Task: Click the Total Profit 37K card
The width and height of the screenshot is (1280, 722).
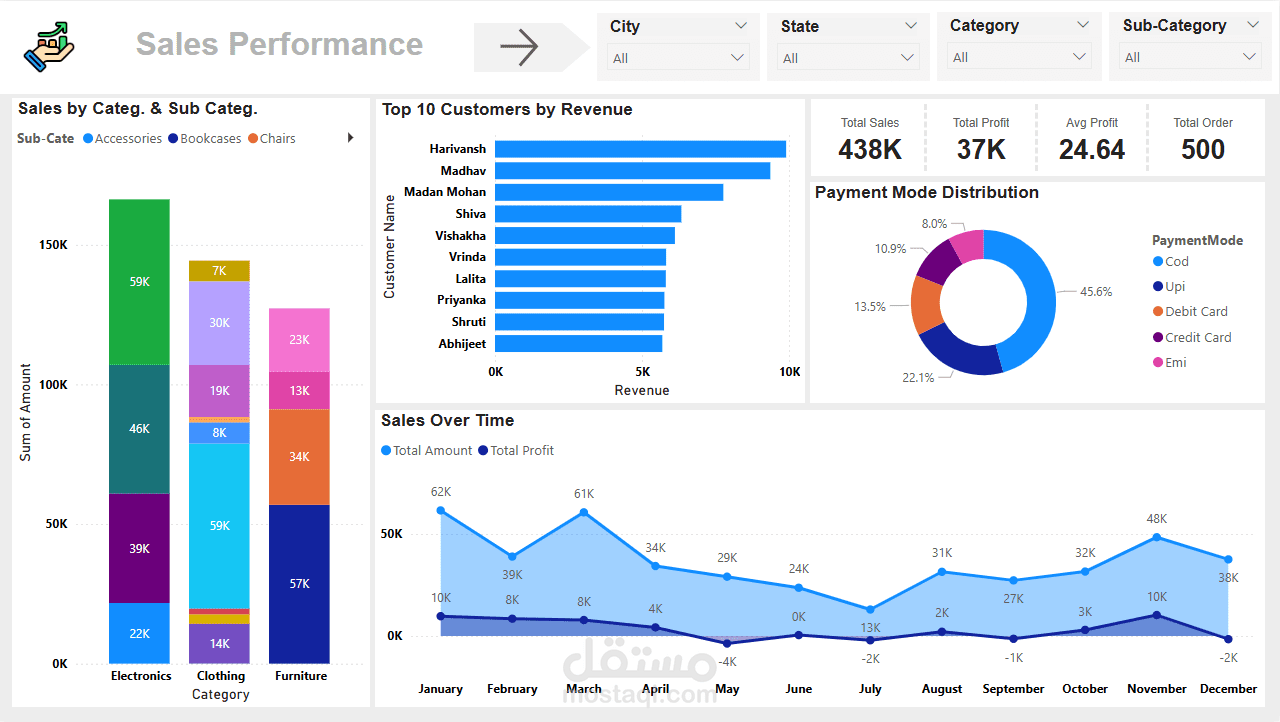Action: pos(981,140)
